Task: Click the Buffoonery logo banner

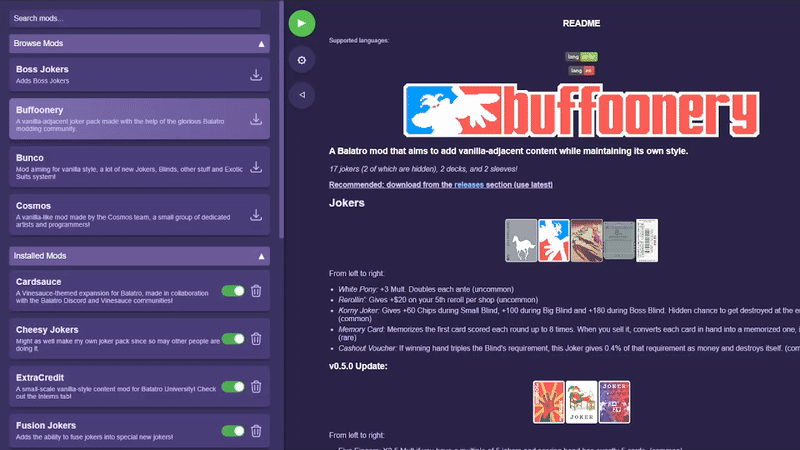Action: (x=581, y=110)
